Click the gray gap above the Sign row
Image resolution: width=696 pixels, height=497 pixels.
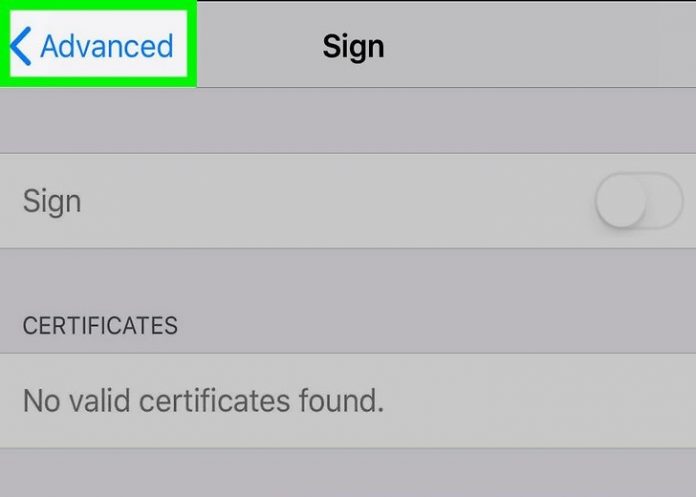tap(348, 122)
